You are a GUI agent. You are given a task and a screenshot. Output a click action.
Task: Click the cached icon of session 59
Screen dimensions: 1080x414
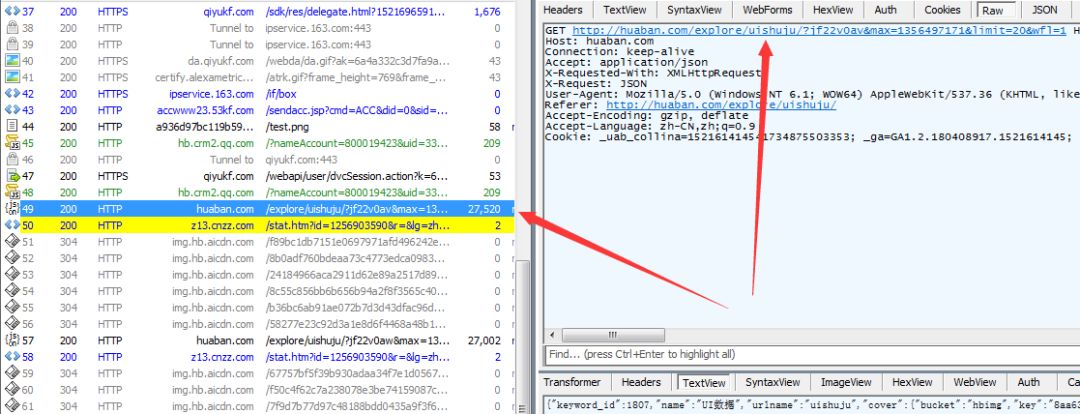[x=12, y=373]
